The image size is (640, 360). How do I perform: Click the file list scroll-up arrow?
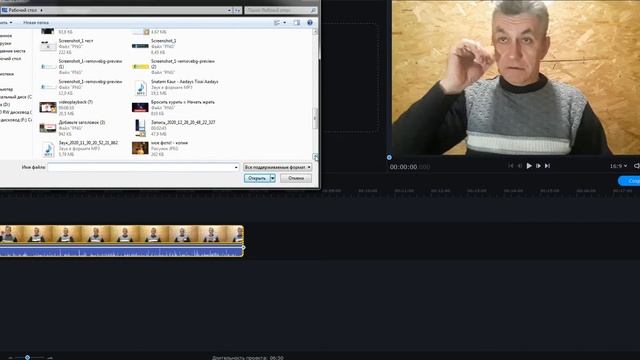(x=315, y=31)
